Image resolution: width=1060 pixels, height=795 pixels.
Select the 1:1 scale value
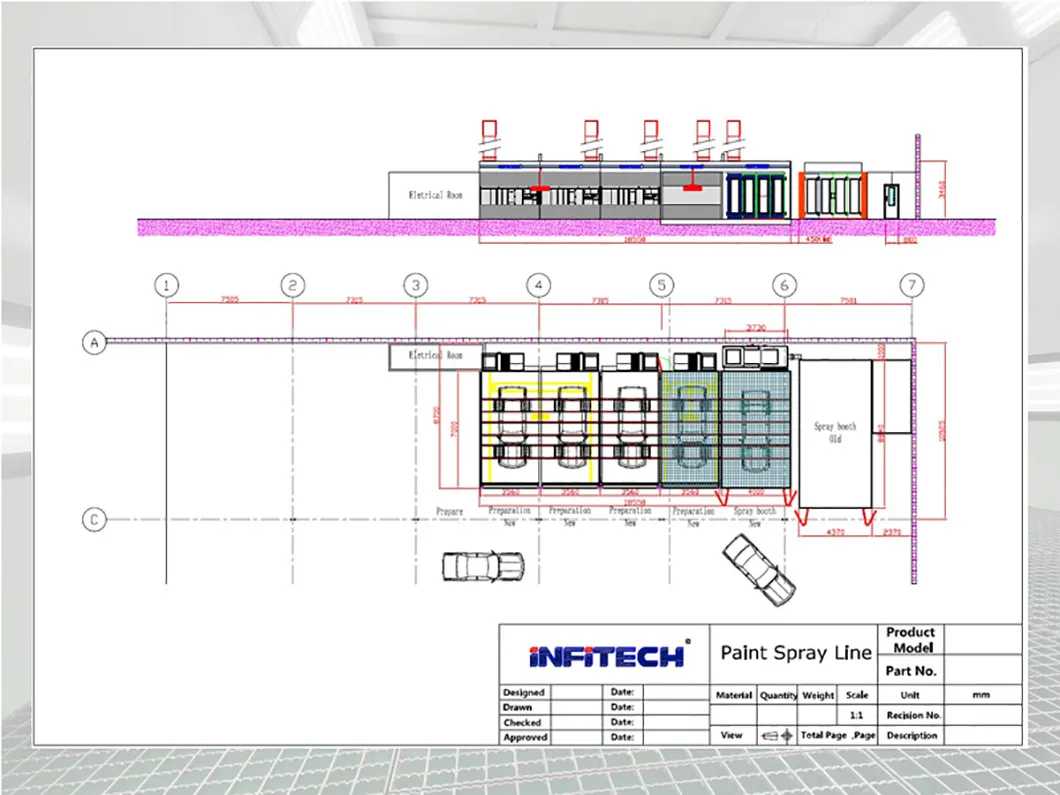[856, 716]
